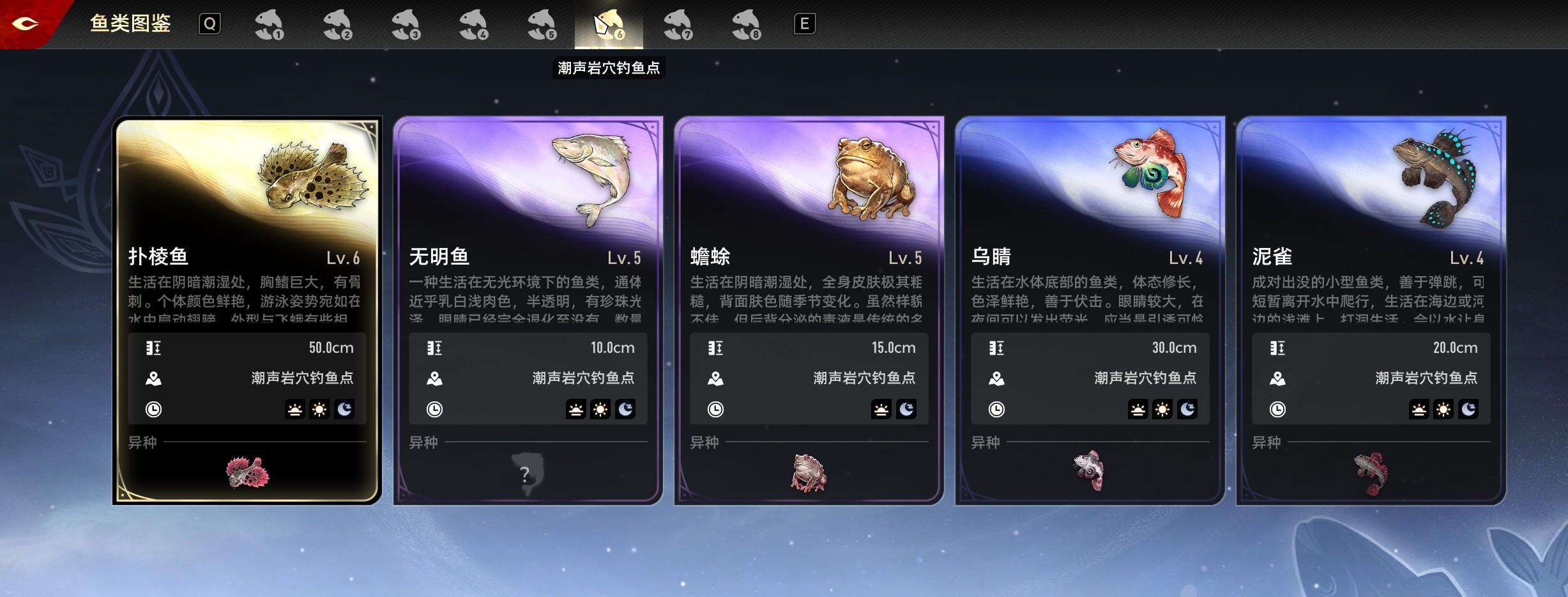Screen dimensions: 1568x597
Task: Click the Q previous-page key button
Action: click(209, 24)
